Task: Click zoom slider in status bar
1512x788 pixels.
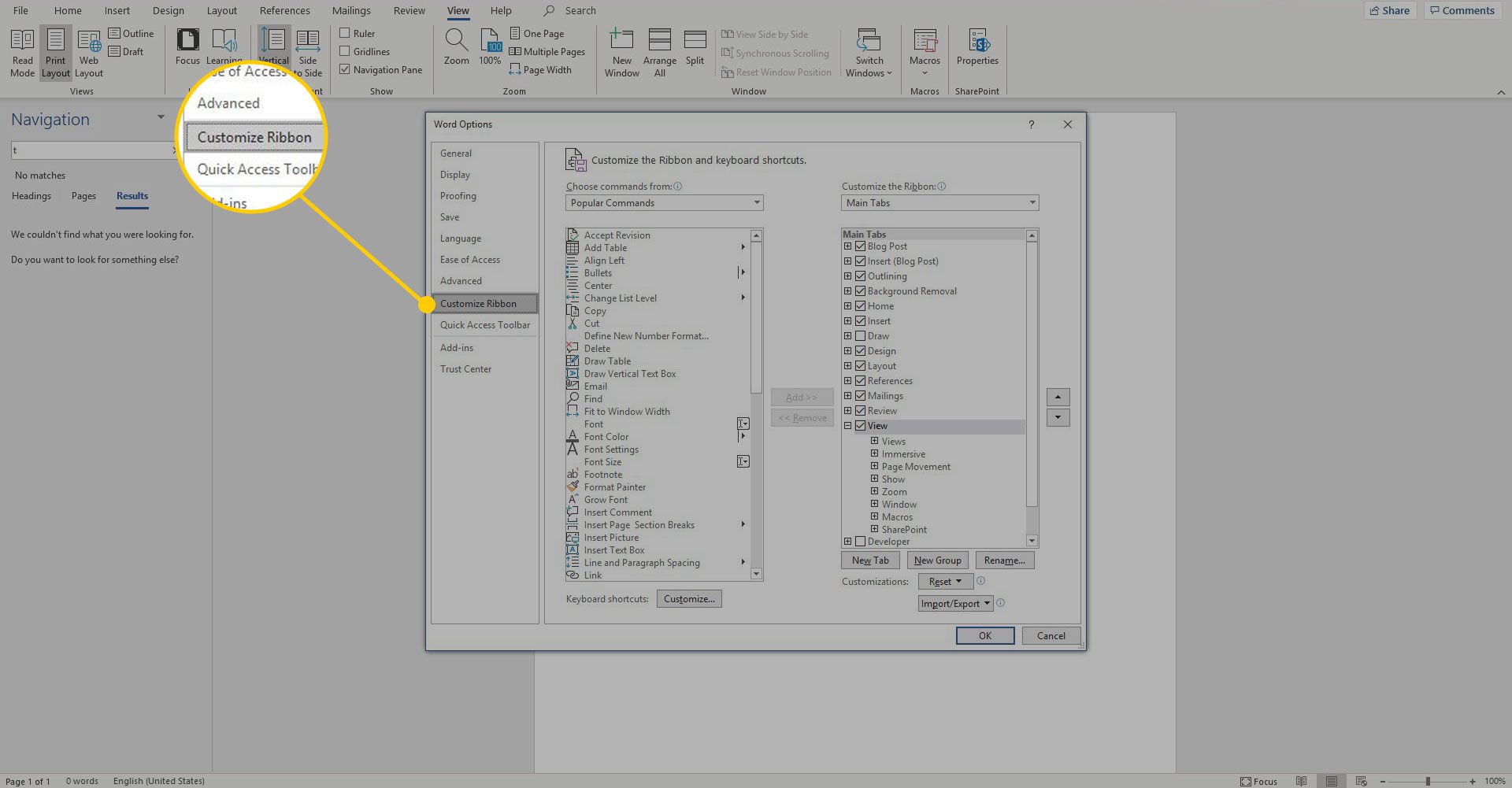Action: (1427, 782)
